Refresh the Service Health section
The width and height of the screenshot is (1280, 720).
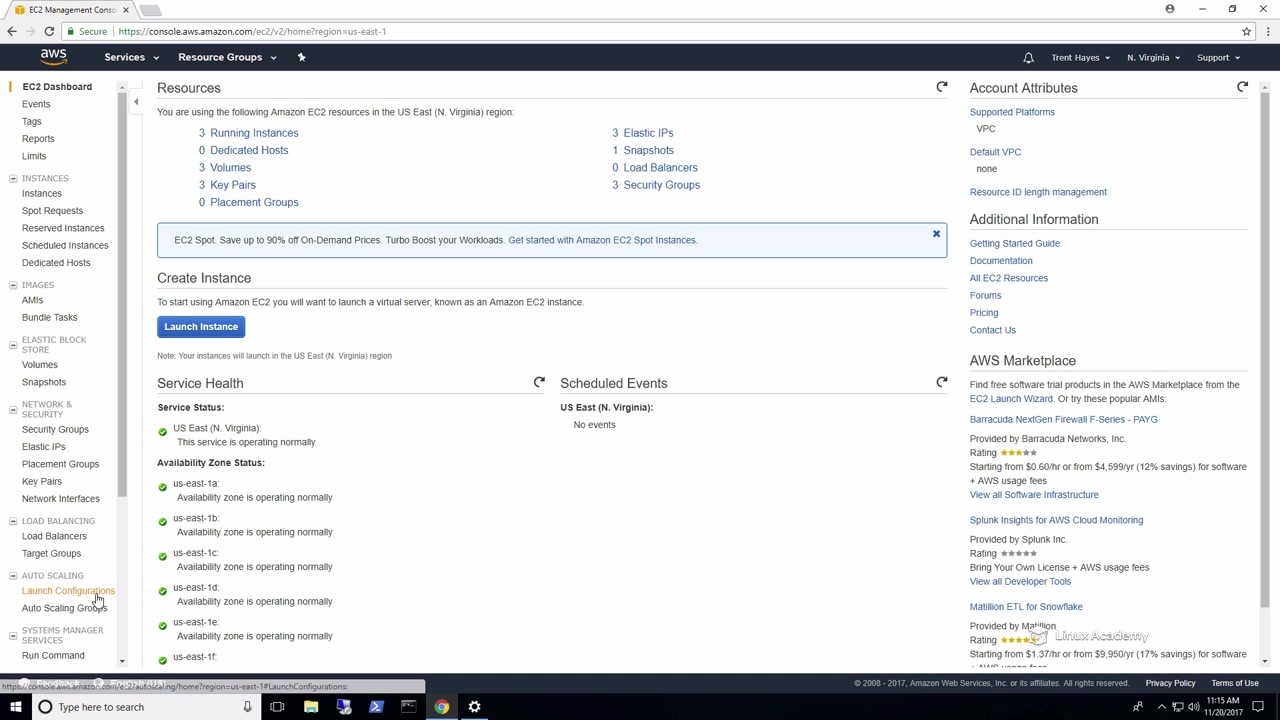click(539, 382)
